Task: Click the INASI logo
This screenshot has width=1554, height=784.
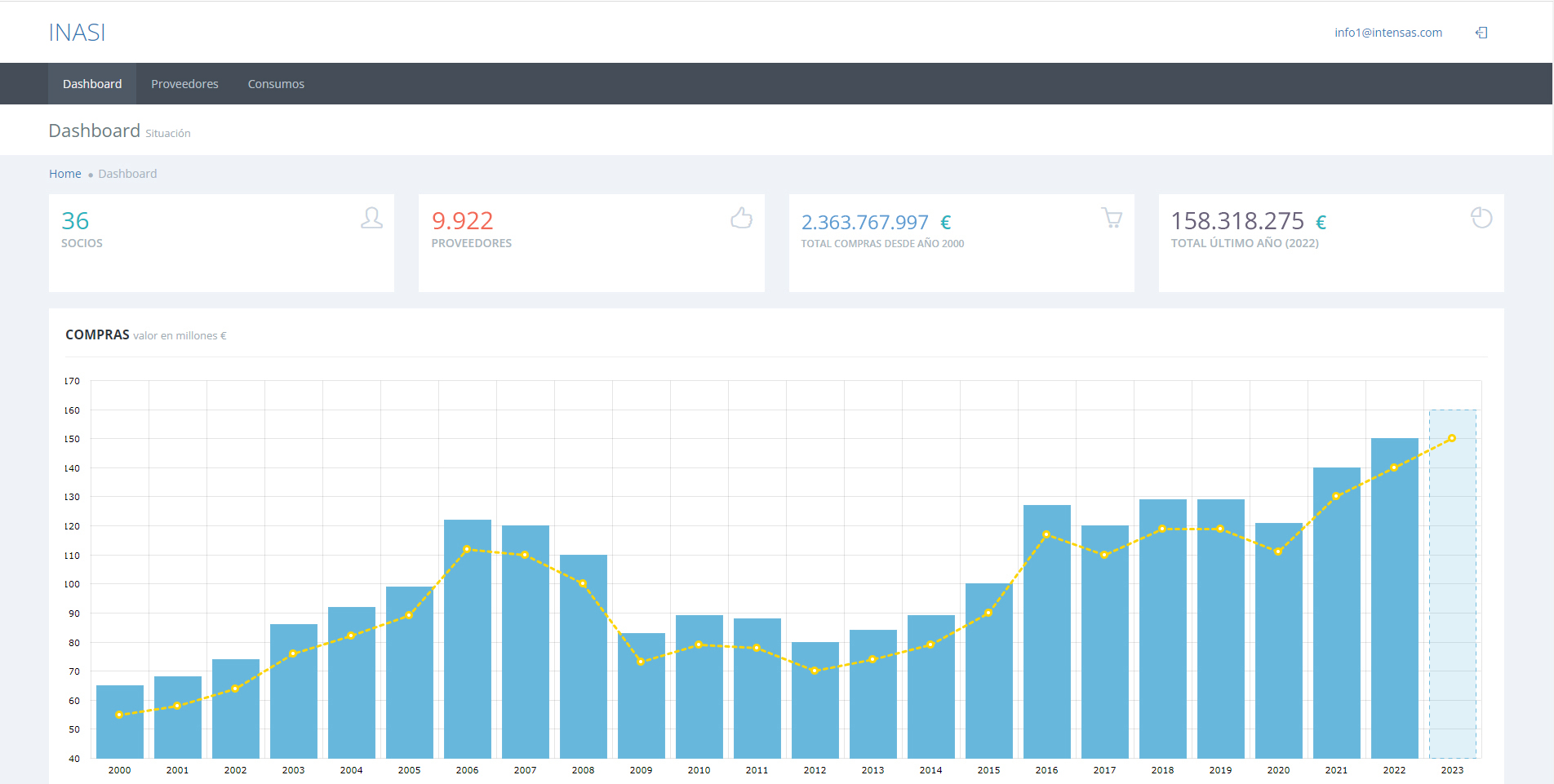Action: pyautogui.click(x=78, y=33)
